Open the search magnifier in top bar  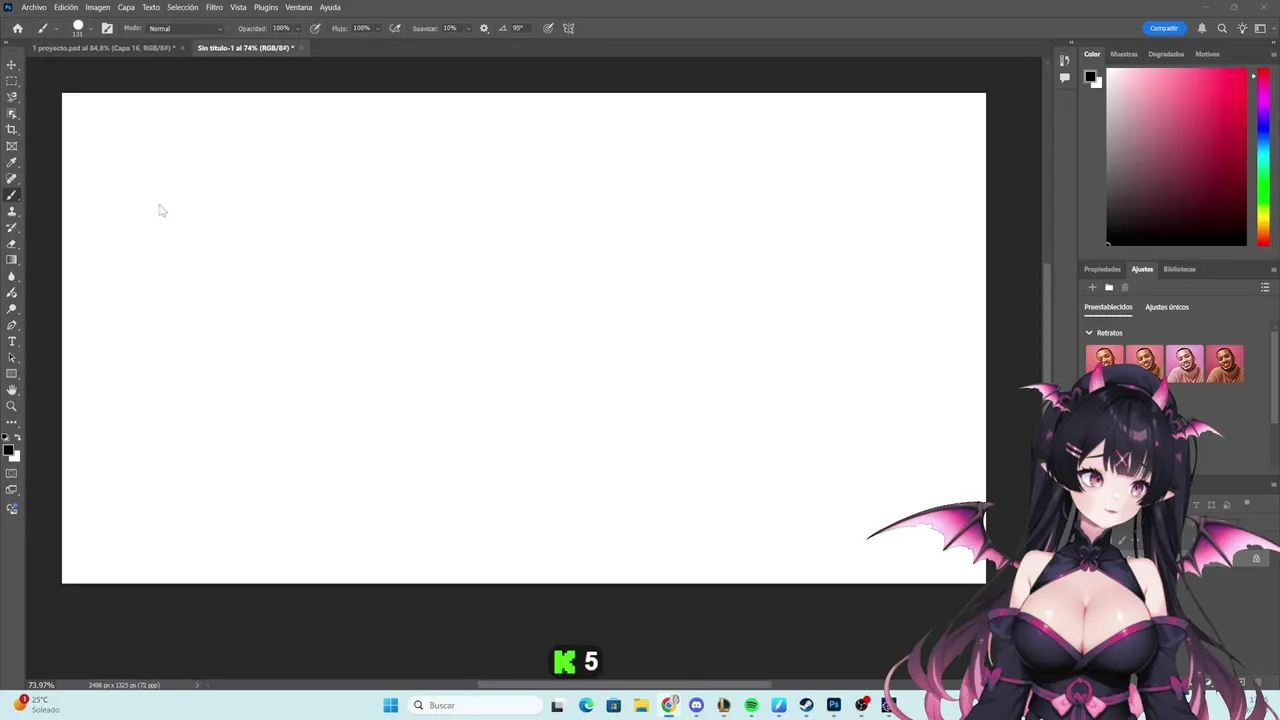point(1221,28)
